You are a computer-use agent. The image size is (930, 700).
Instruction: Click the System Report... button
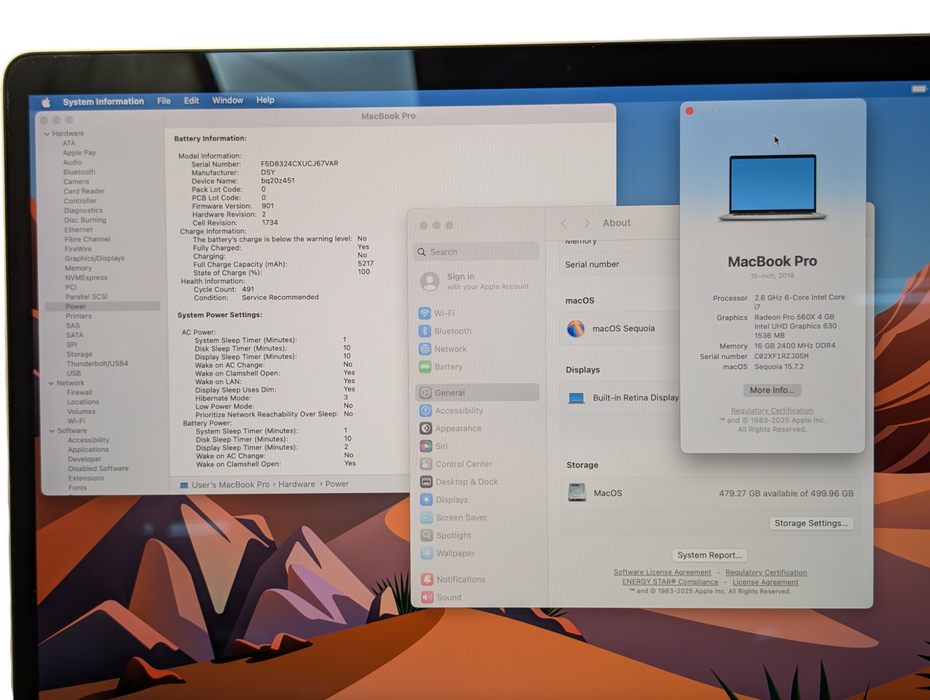click(709, 555)
